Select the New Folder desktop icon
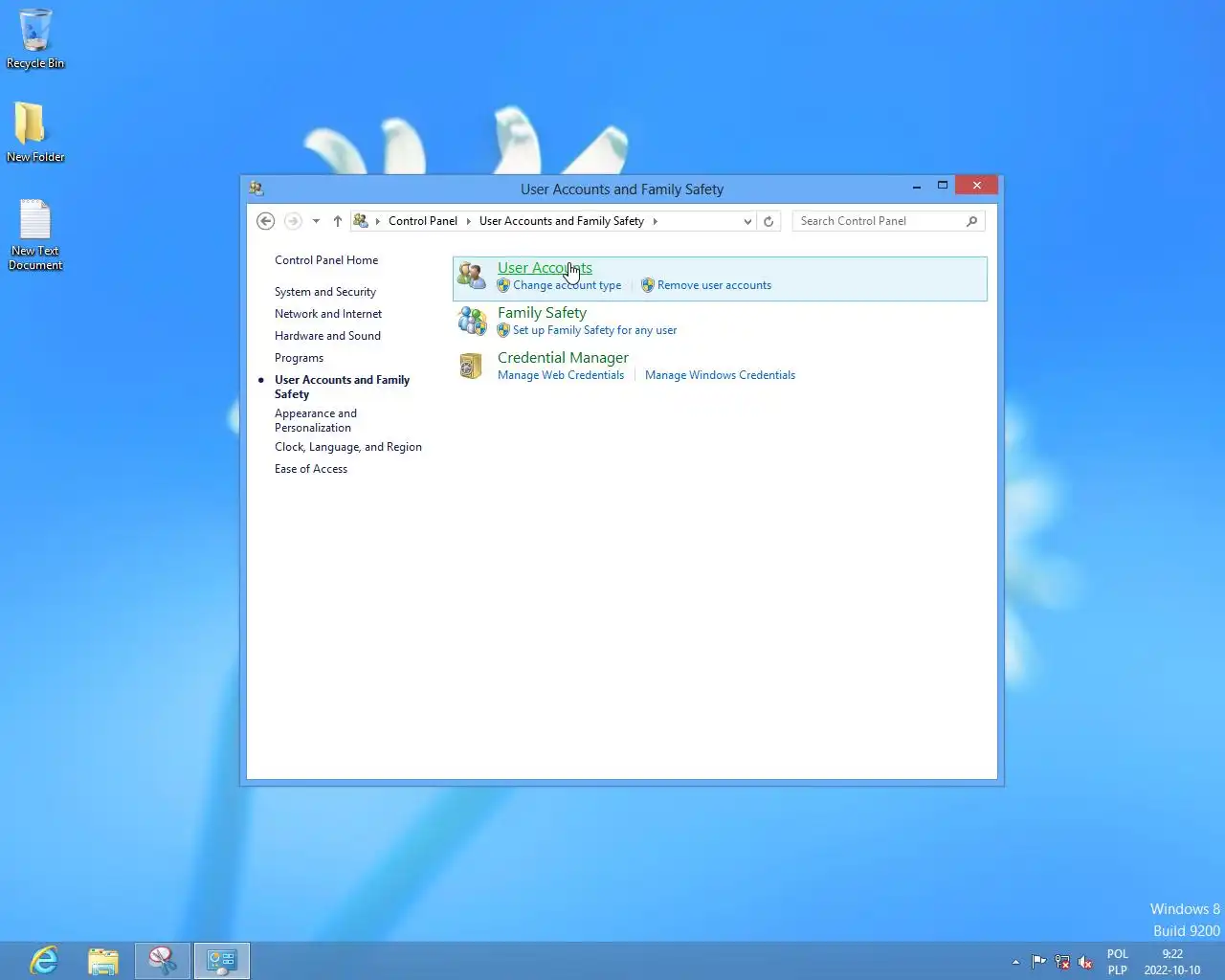This screenshot has width=1225, height=980. point(35,132)
